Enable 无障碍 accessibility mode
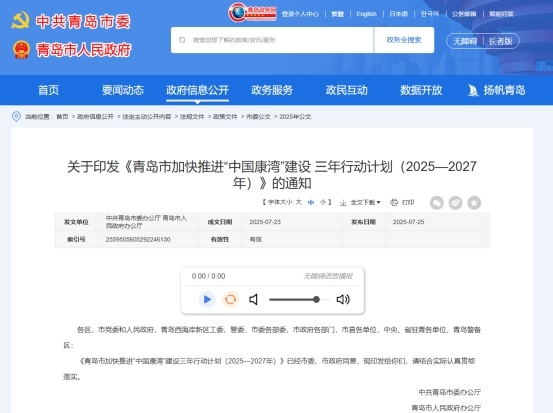 pyautogui.click(x=465, y=41)
